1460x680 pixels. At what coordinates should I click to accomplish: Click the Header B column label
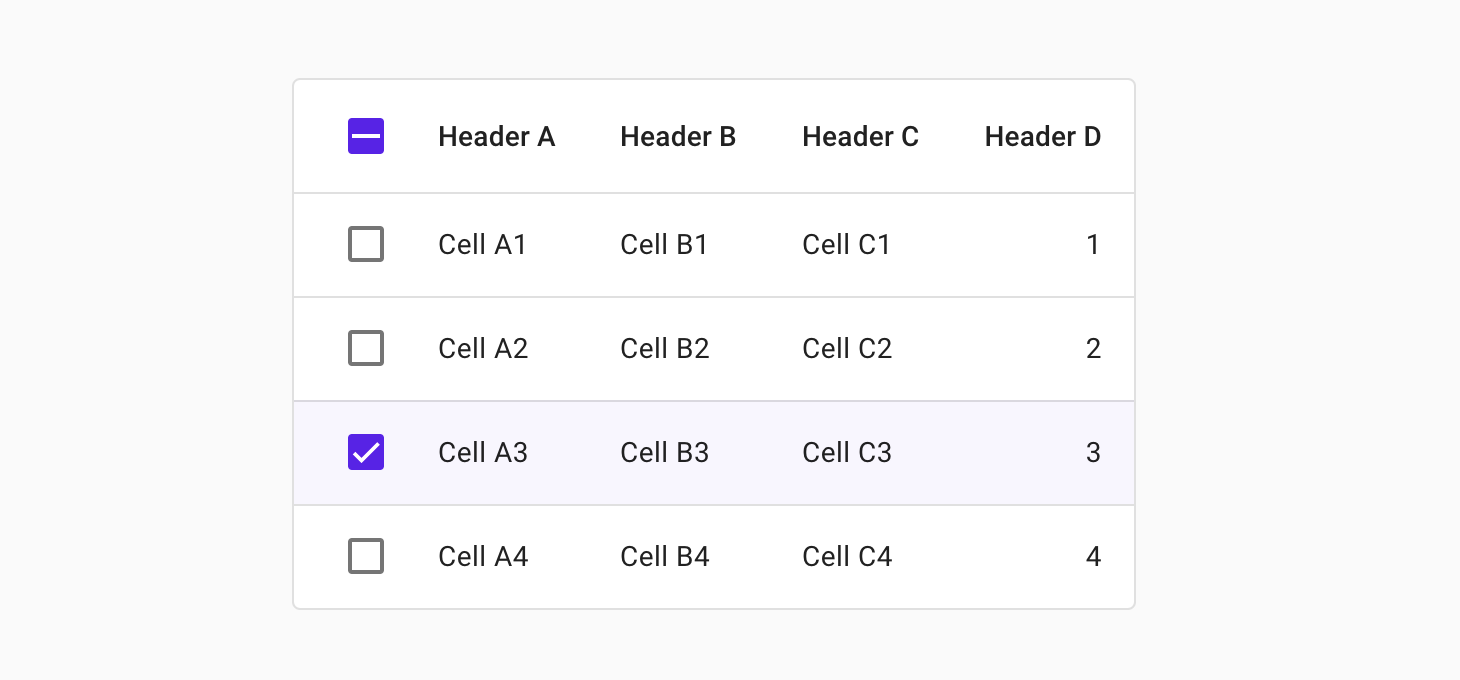677,136
